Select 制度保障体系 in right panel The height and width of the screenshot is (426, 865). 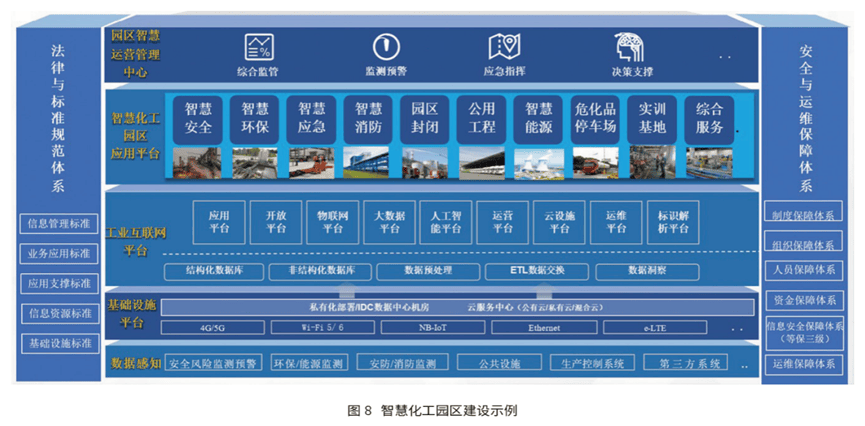click(804, 214)
